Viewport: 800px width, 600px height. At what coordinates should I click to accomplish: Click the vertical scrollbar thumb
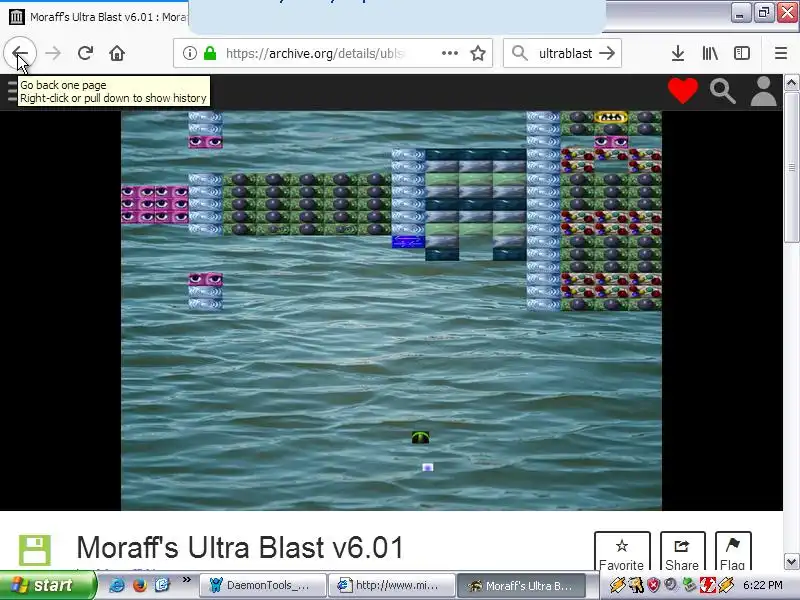(x=791, y=167)
